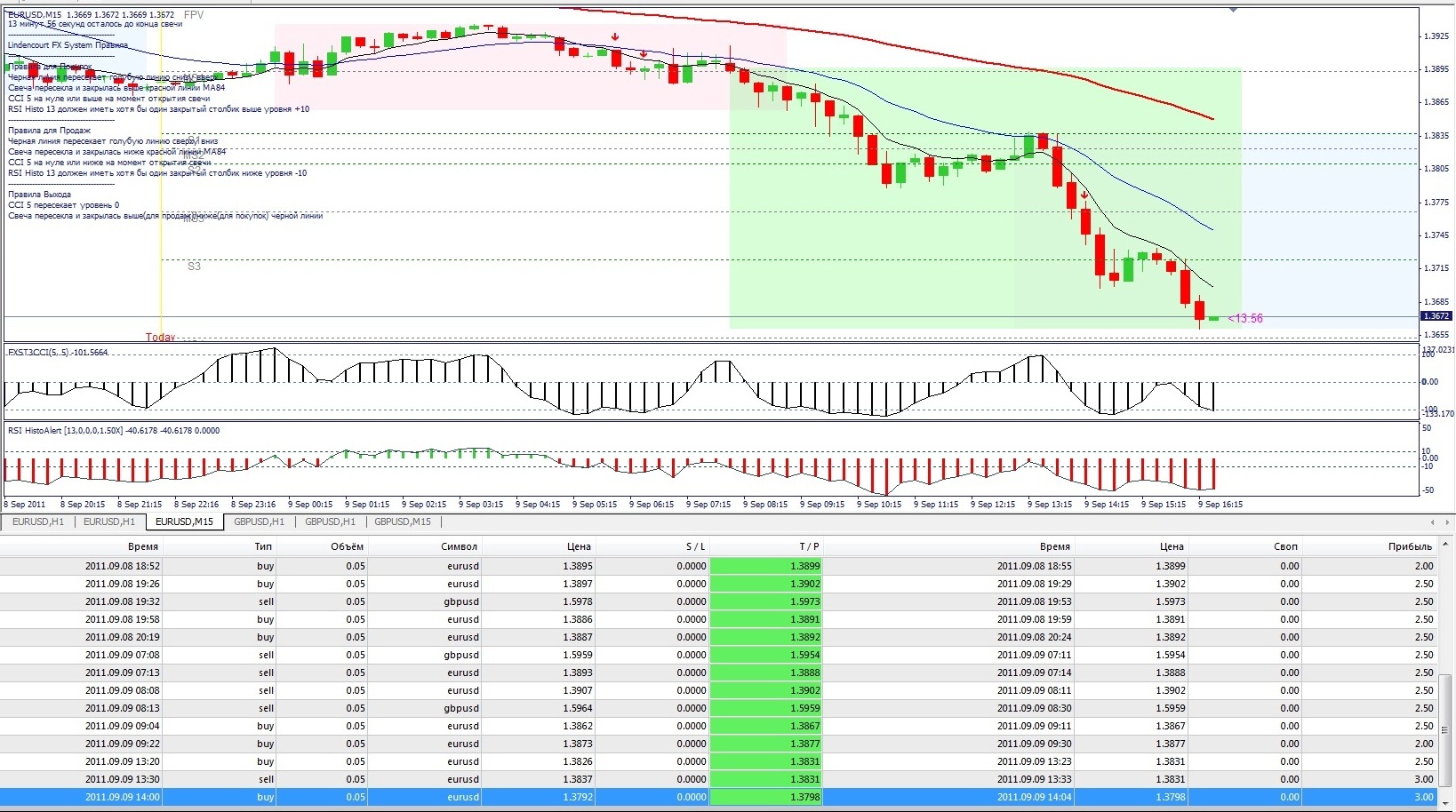Click the 8 Sep 2011 date axis label
Viewport: 1456px width, 812px height.
click(x=26, y=505)
